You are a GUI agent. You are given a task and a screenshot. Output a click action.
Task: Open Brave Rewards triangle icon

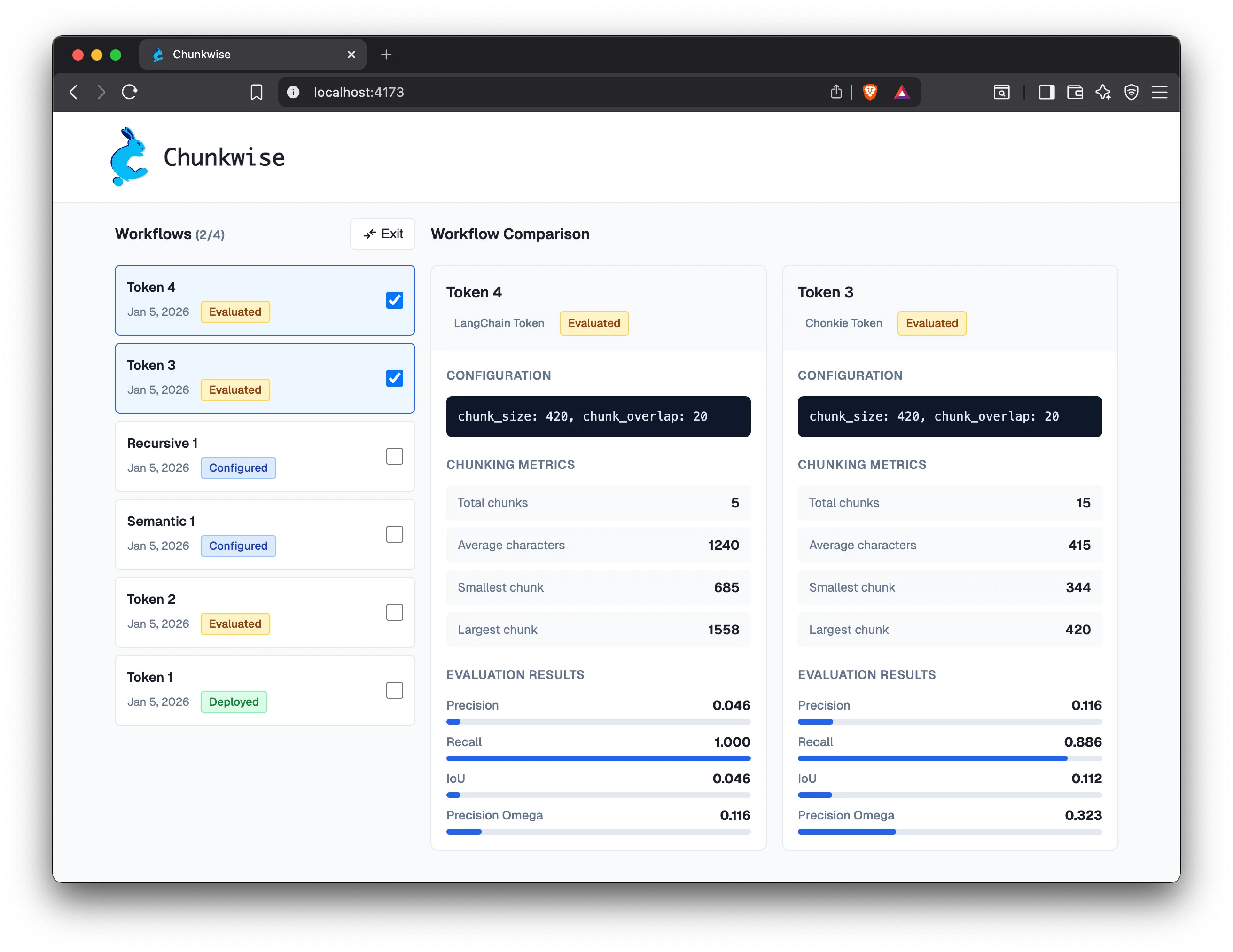click(902, 92)
